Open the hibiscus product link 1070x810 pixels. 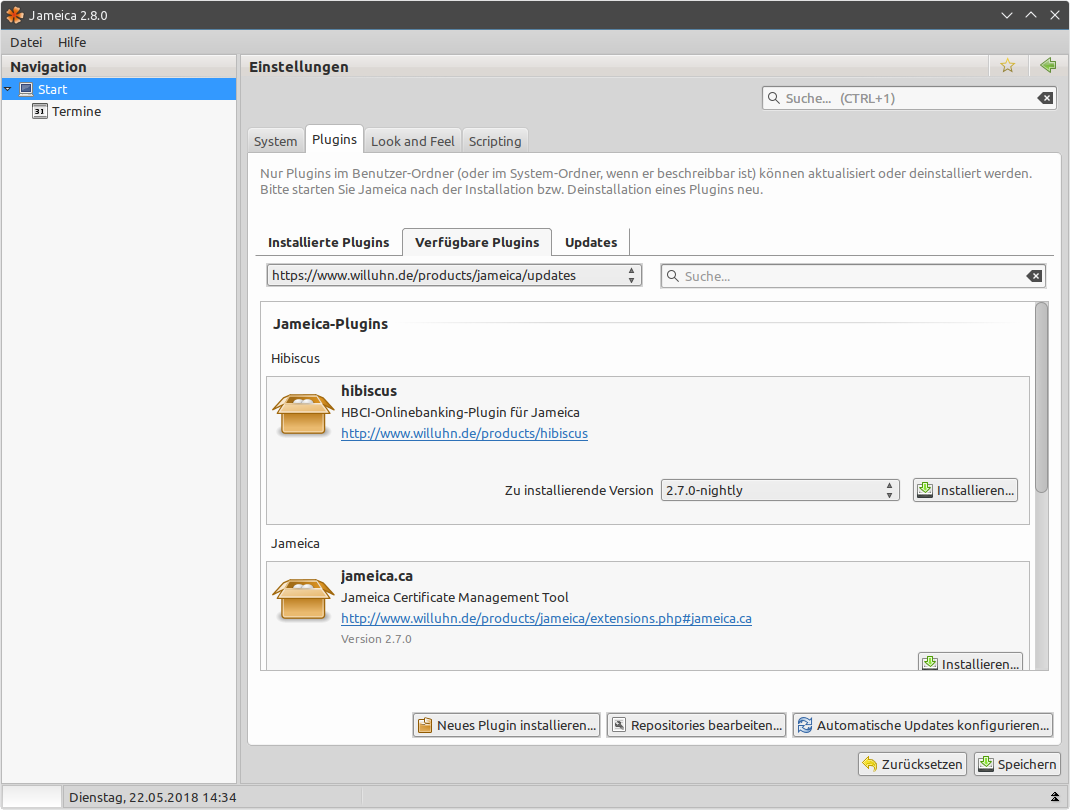coord(464,433)
